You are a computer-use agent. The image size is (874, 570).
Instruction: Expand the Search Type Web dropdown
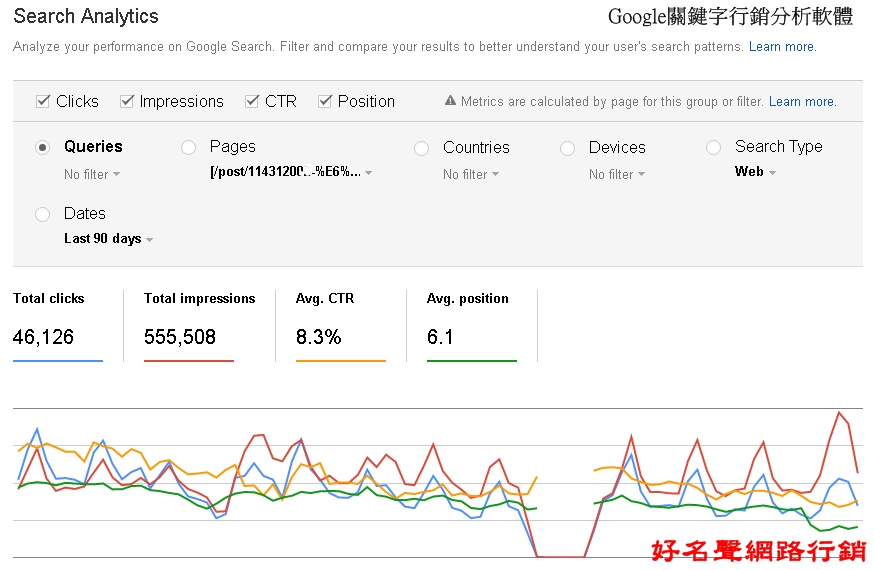coord(755,172)
